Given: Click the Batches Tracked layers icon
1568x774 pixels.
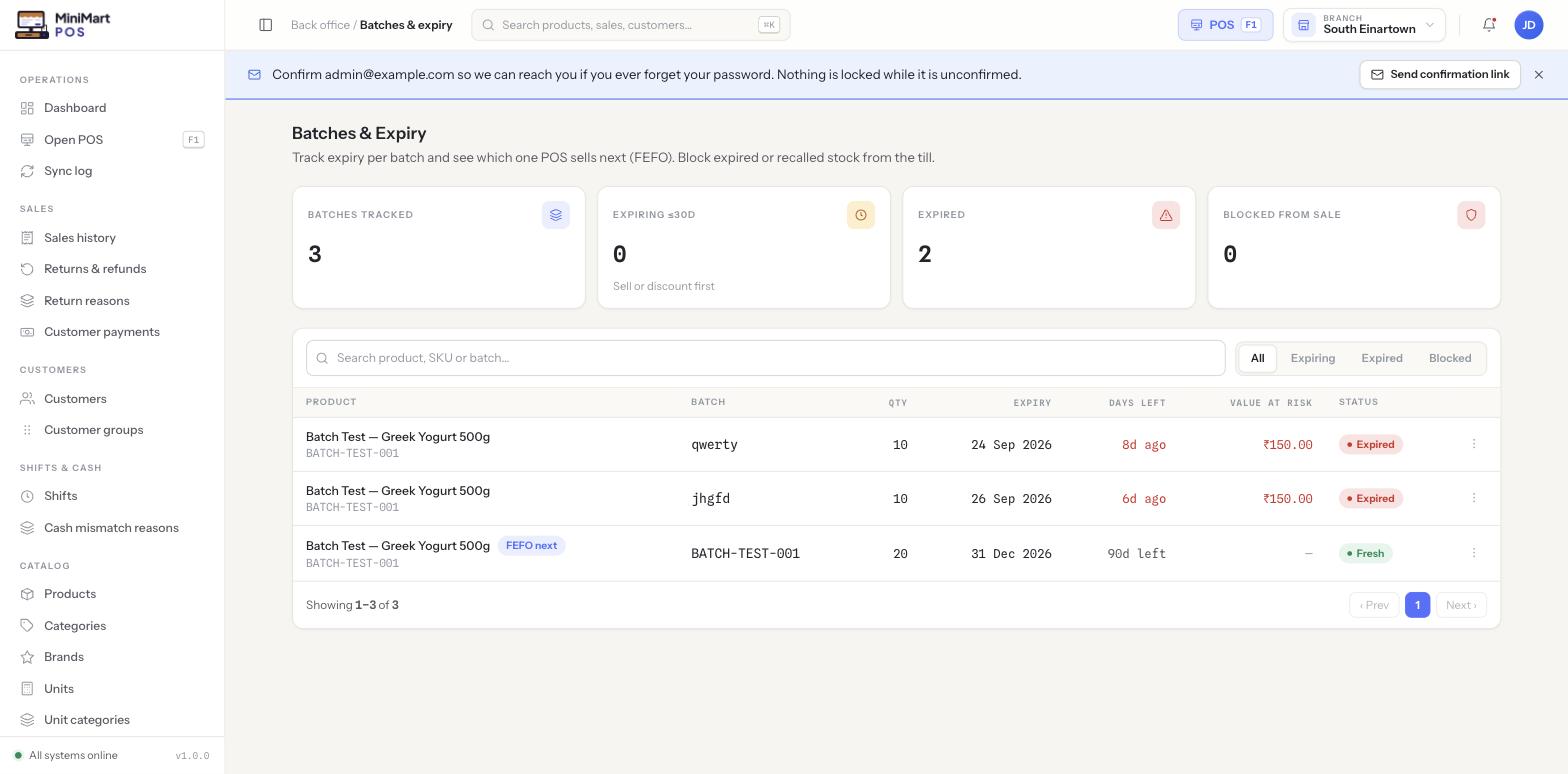Looking at the screenshot, I should tap(556, 215).
